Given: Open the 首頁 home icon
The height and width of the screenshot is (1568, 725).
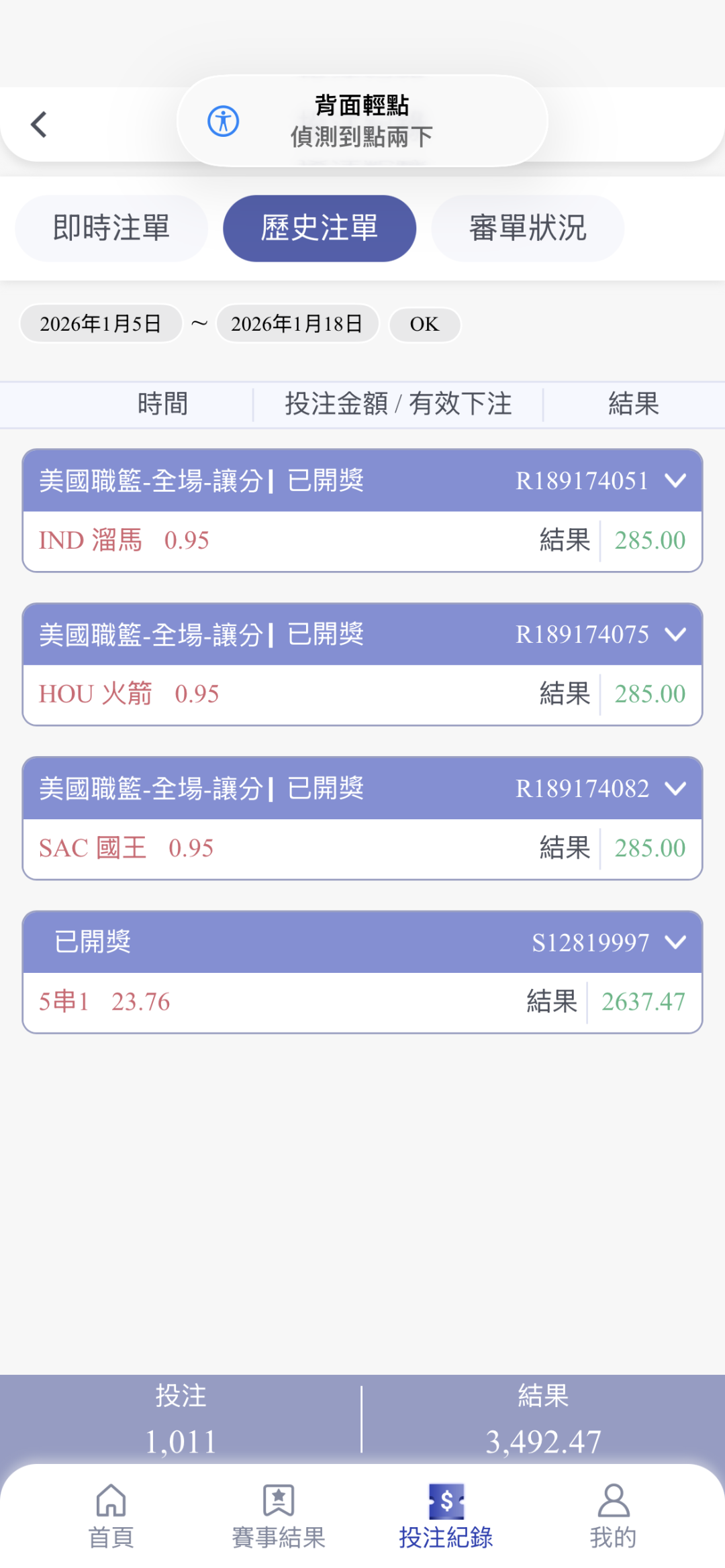Looking at the screenshot, I should click(111, 1501).
